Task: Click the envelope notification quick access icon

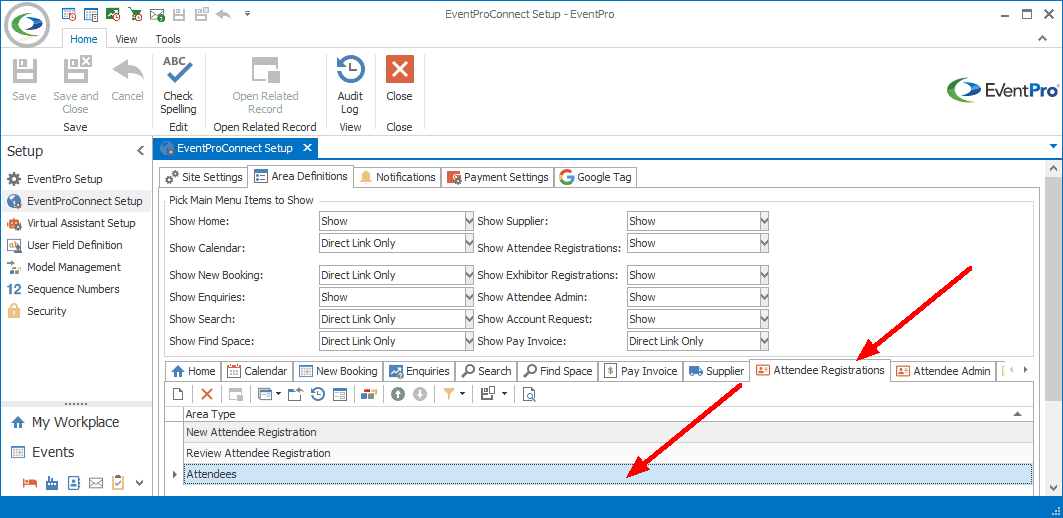Action: [x=157, y=14]
